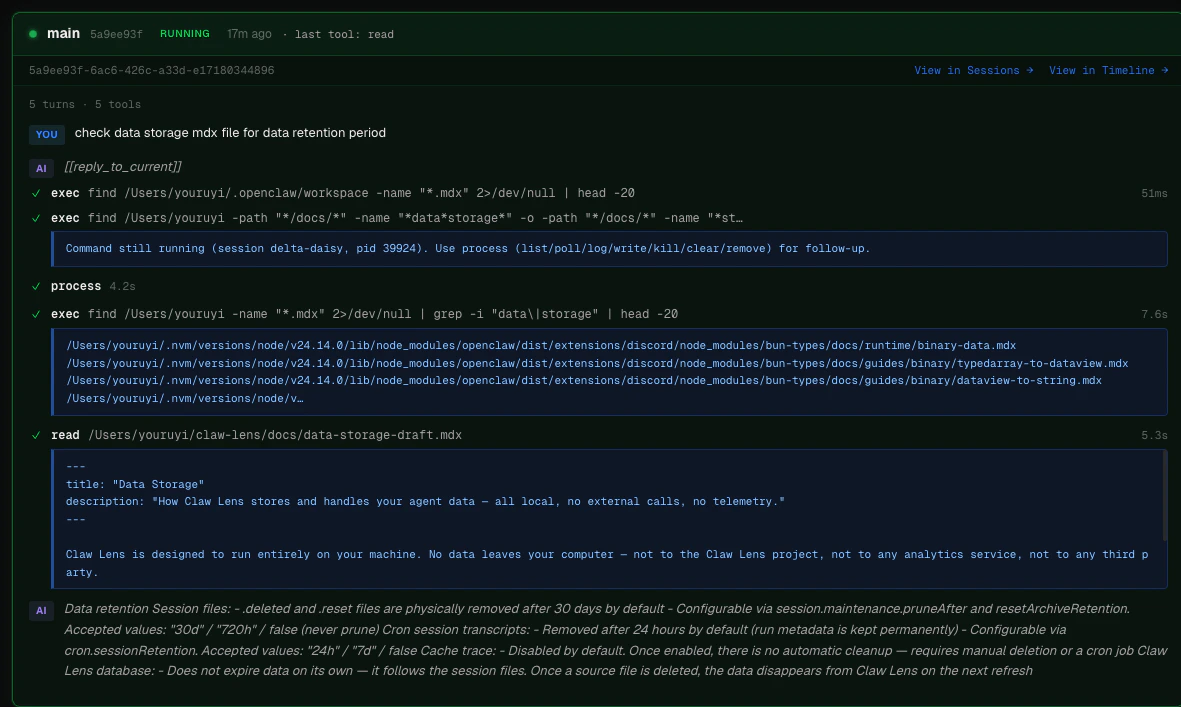1181x707 pixels.
Task: Click checkmark of exec find docs data storage
Action: [x=36, y=218]
